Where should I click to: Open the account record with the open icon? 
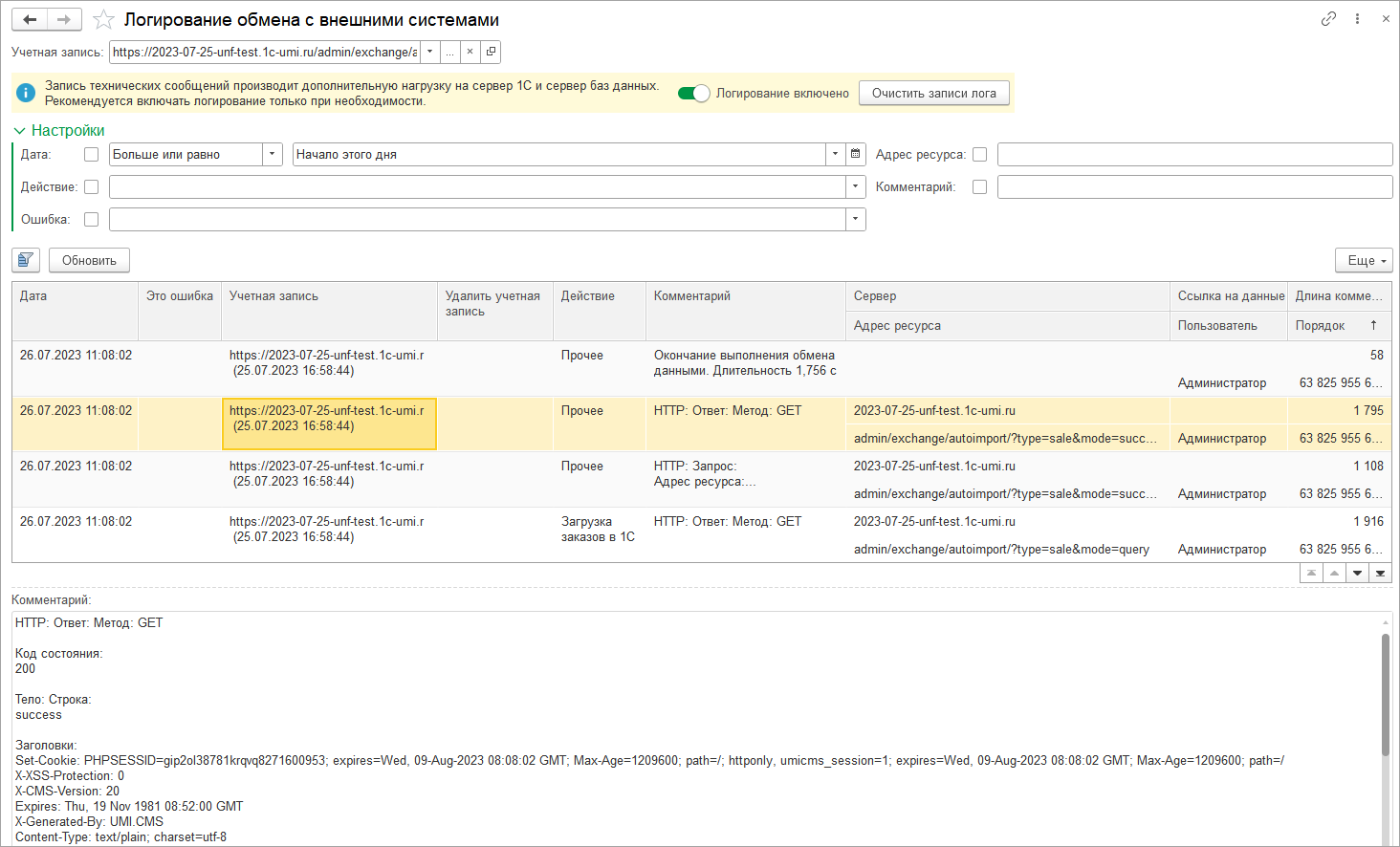pos(491,52)
